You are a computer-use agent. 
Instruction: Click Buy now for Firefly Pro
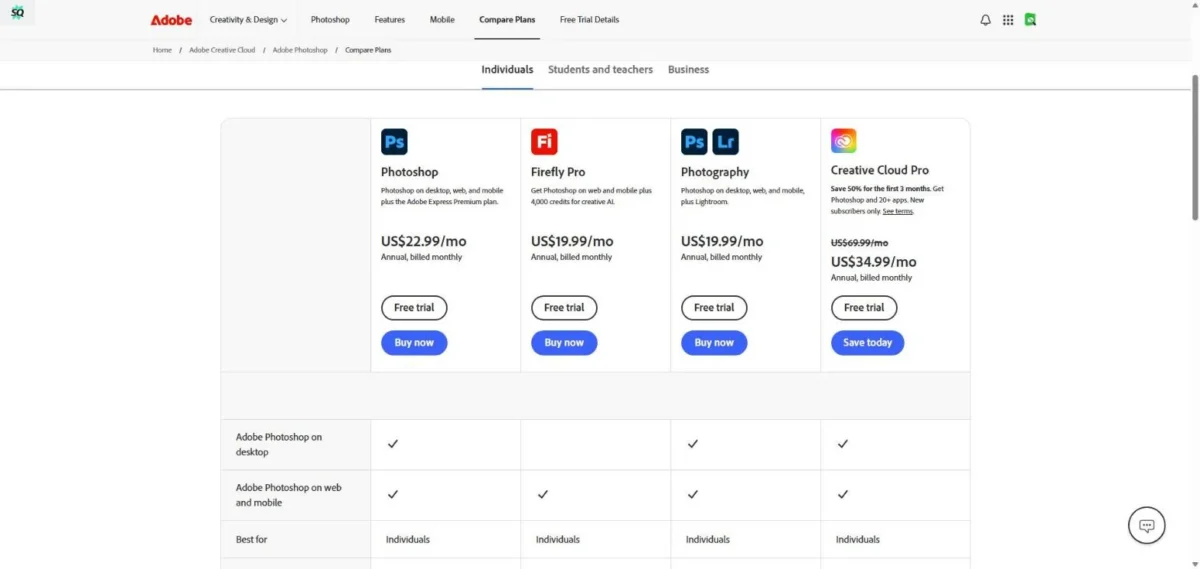click(564, 343)
